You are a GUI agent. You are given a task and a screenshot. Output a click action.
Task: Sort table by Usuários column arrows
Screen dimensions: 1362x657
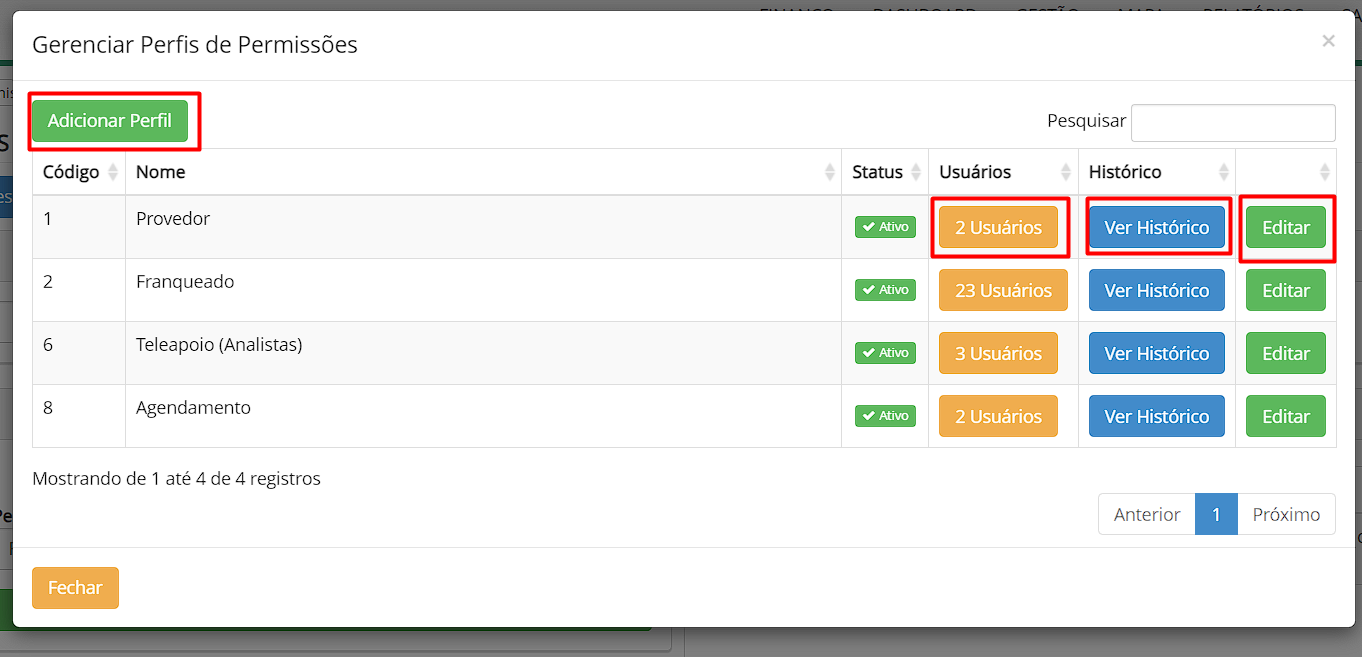1066,172
